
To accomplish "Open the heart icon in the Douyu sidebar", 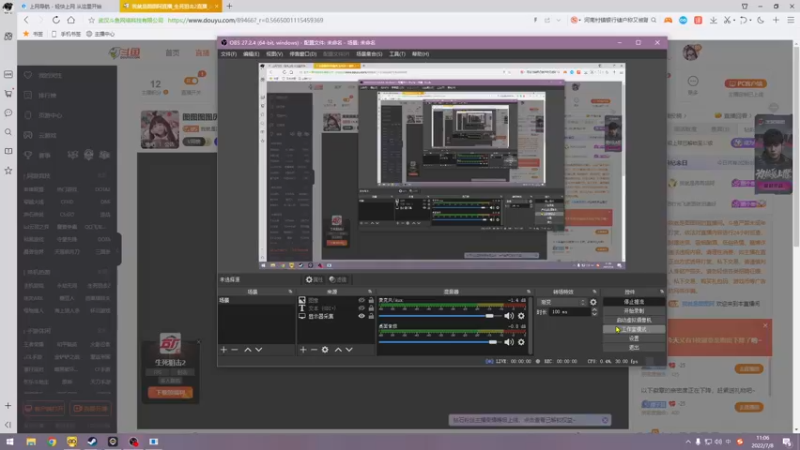I will coord(28,75).
